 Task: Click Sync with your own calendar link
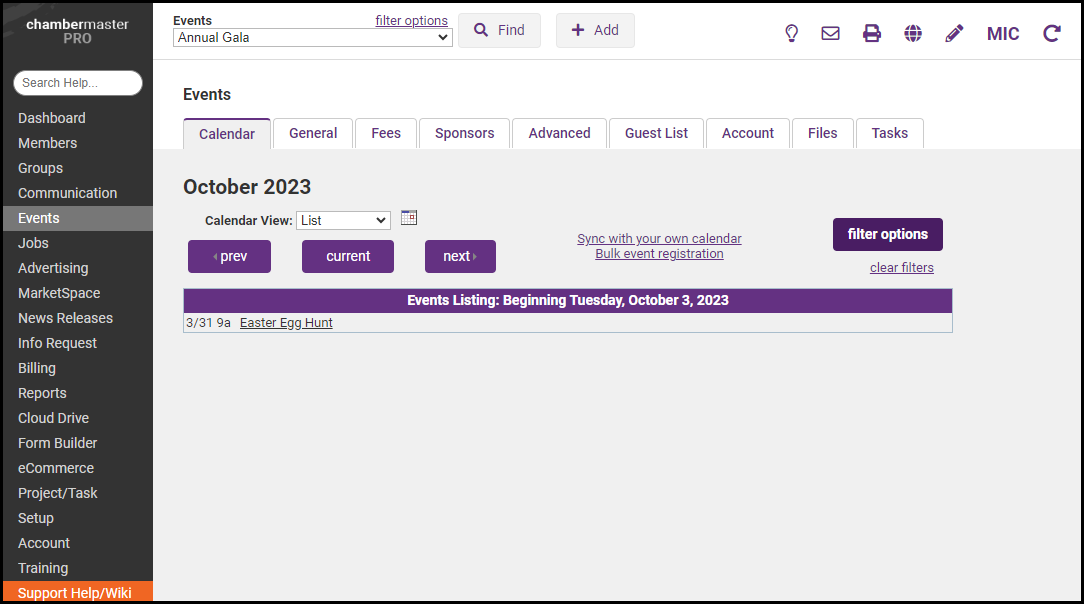659,239
